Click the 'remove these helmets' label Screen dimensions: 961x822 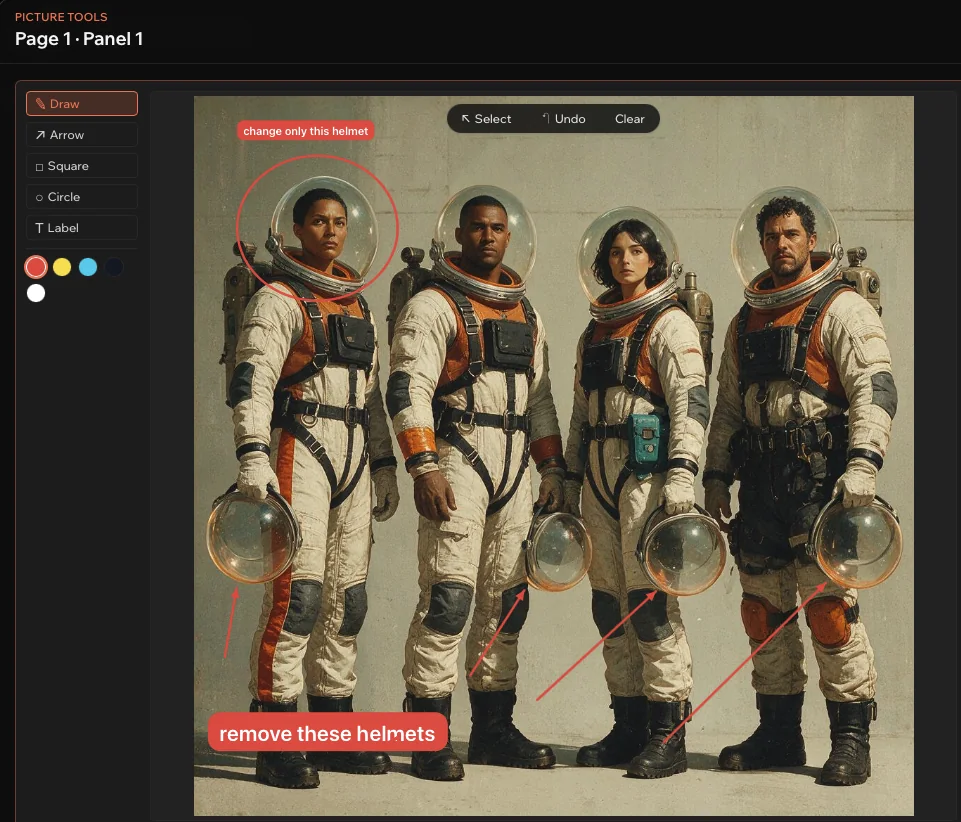327,733
